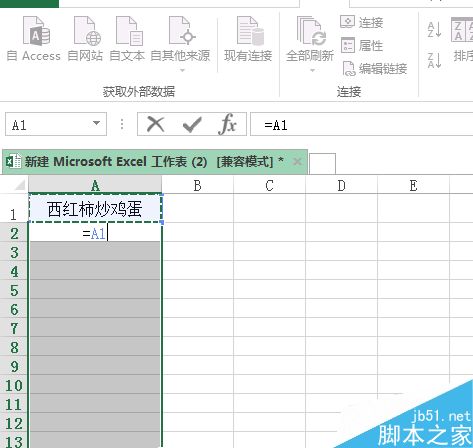This screenshot has height=448, width=473.
Task: Select column D header
Action: pos(341,185)
